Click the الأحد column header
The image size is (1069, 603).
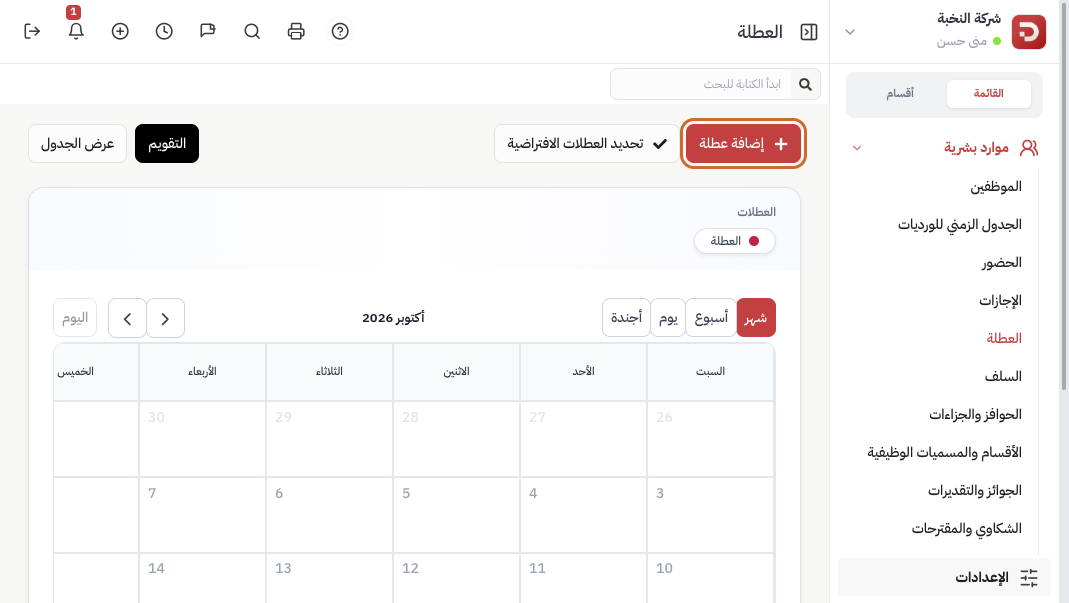[x=584, y=372]
